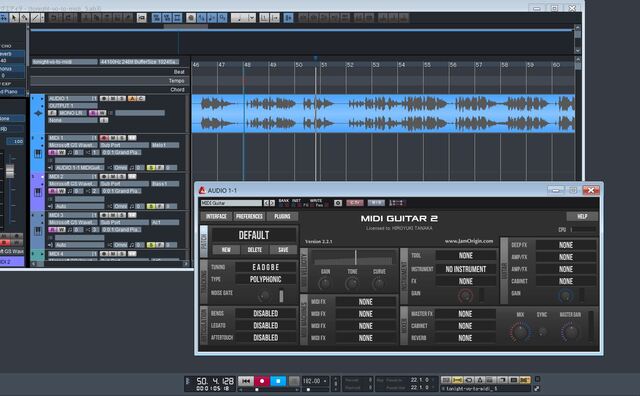The width and height of the screenshot is (640, 396).
Task: Click the audio waveform clip on AUDIO 1
Action: click(x=383, y=113)
